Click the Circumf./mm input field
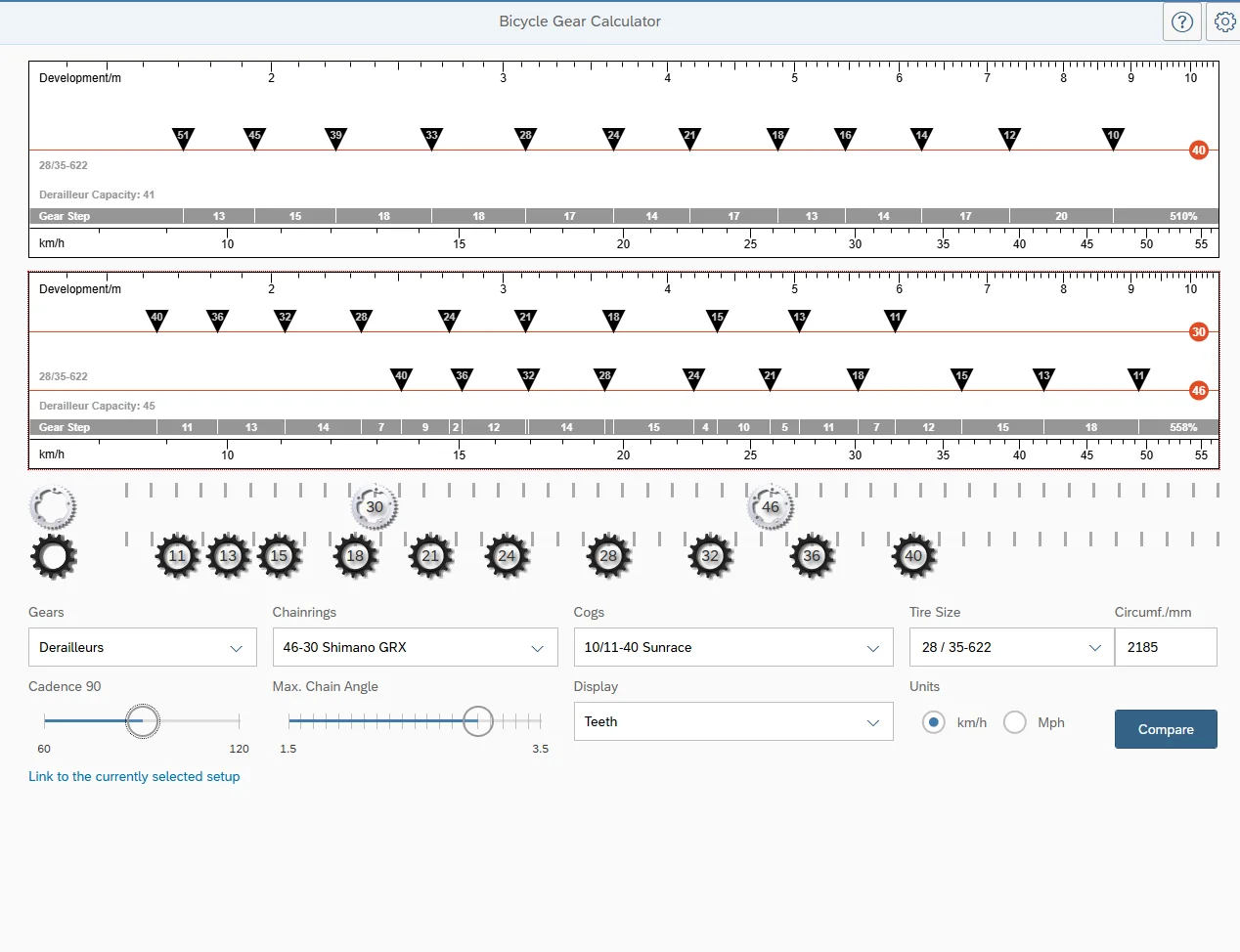The image size is (1240, 952). [x=1166, y=647]
